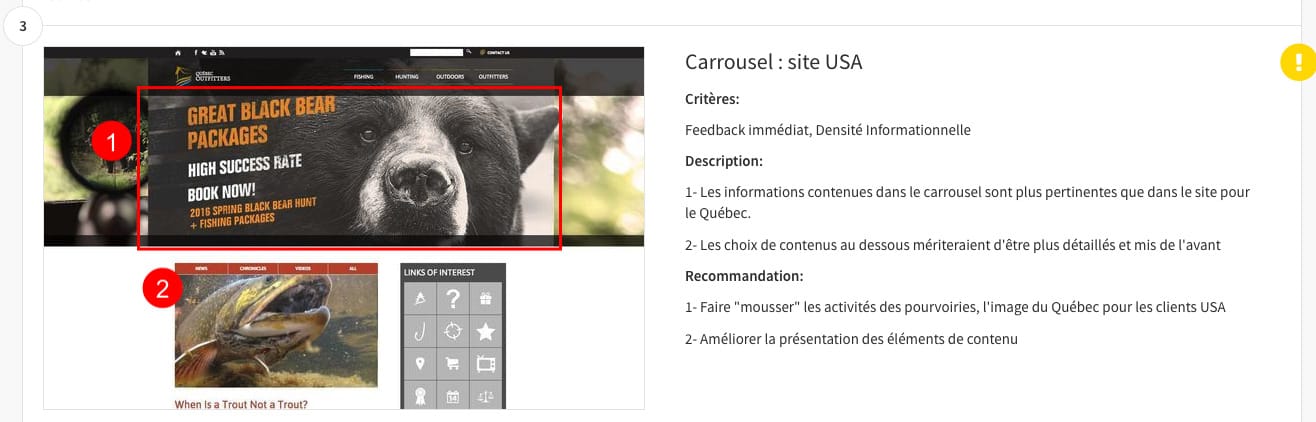The image size is (1316, 422).
Task: Click the home icon in site header
Action: click(x=178, y=52)
